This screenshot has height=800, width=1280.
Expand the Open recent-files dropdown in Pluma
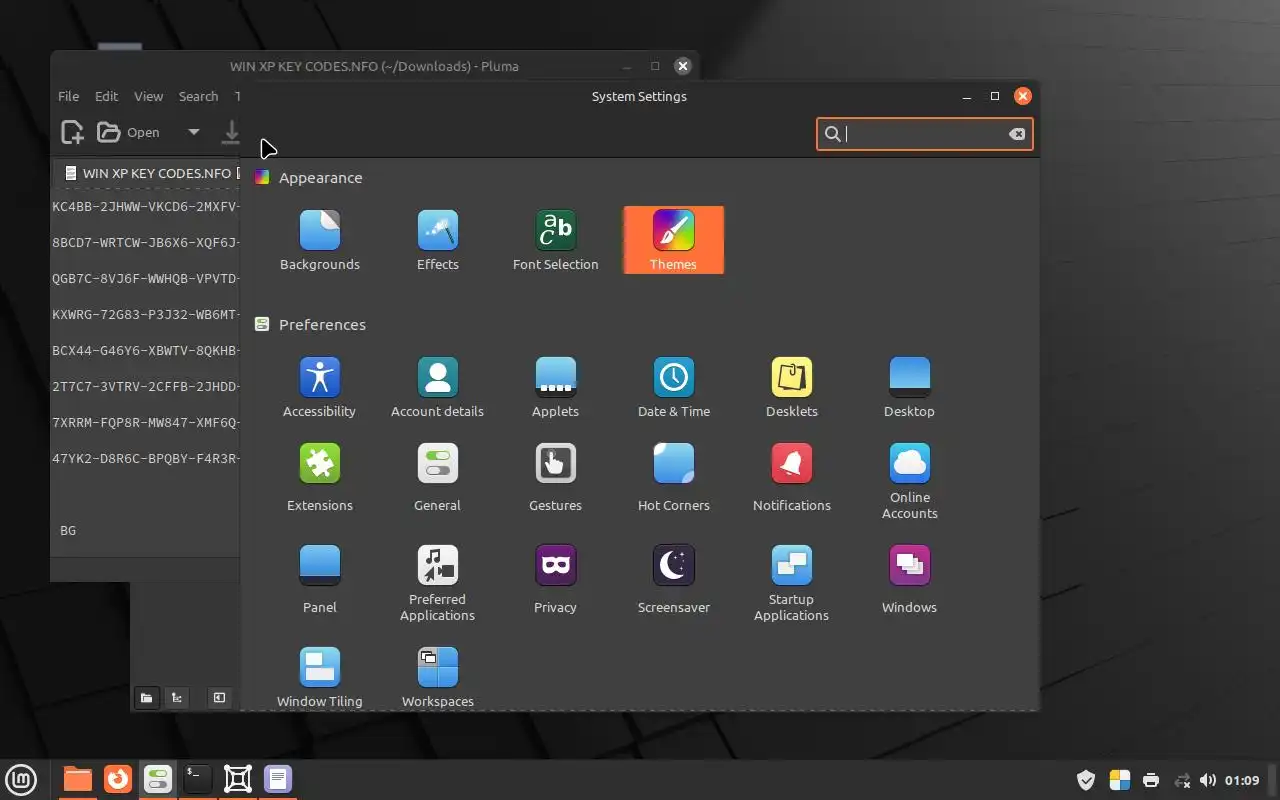tap(194, 132)
